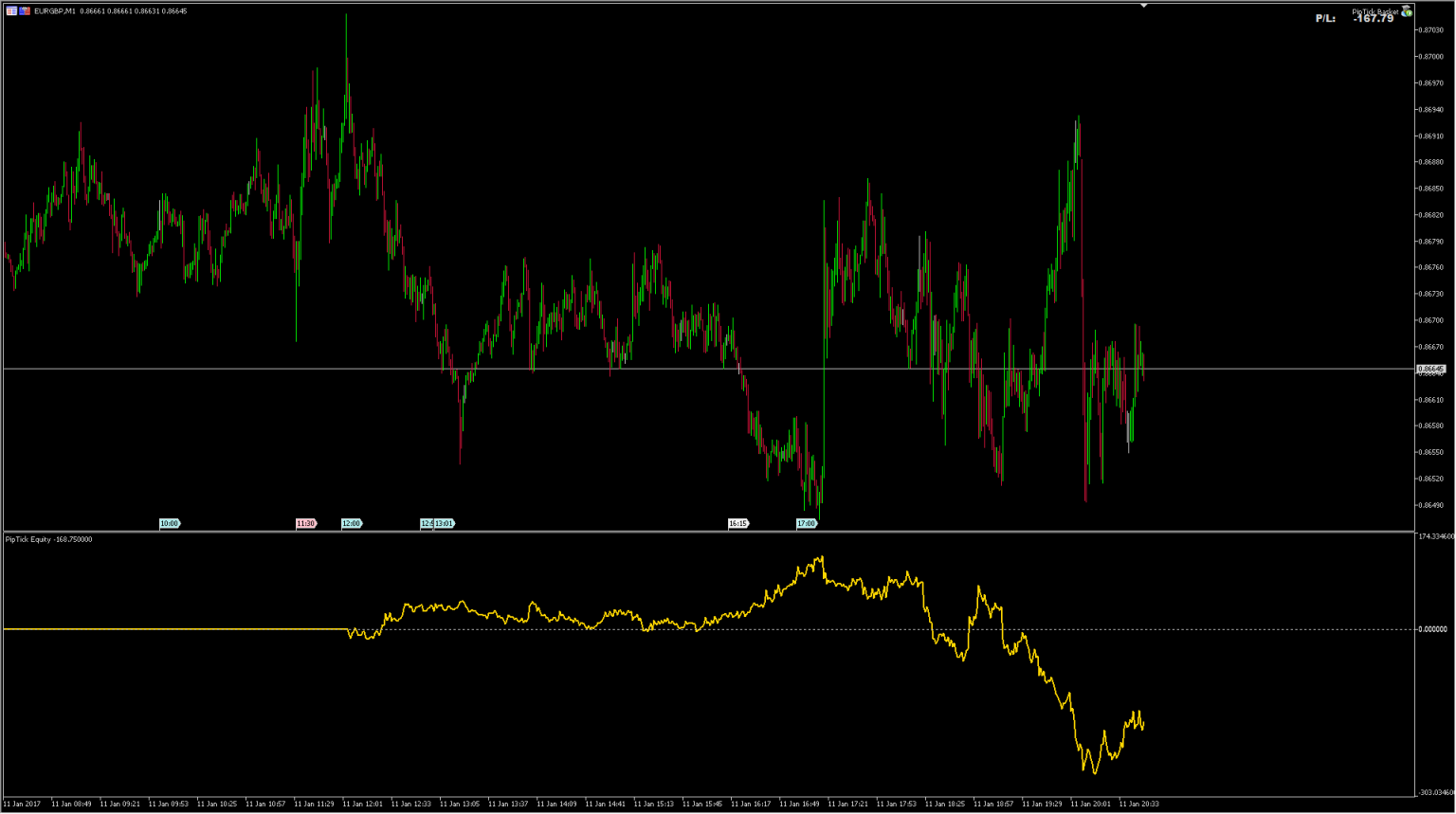Click the 11 Jan 2017 date label
The width and height of the screenshot is (1456, 814).
pos(22,805)
